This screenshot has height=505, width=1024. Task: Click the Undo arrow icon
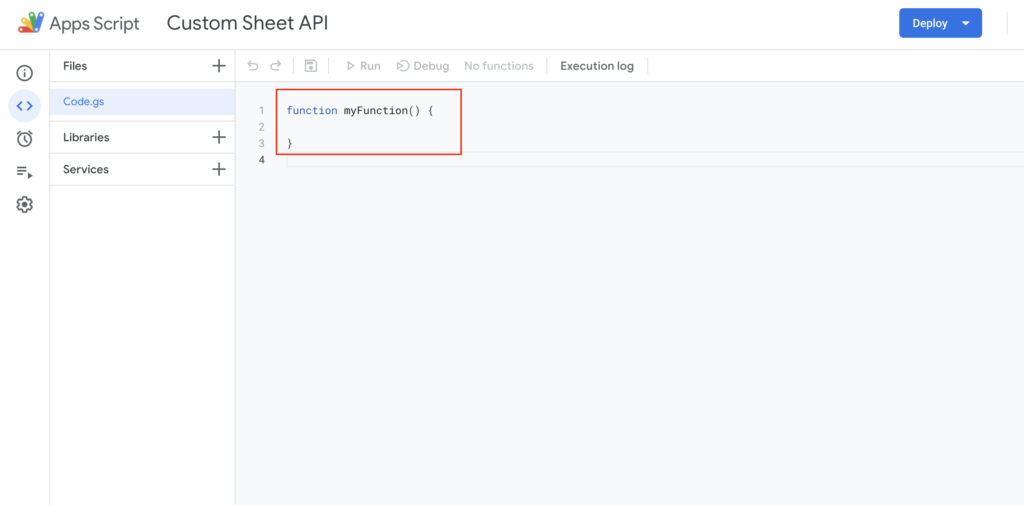point(253,66)
